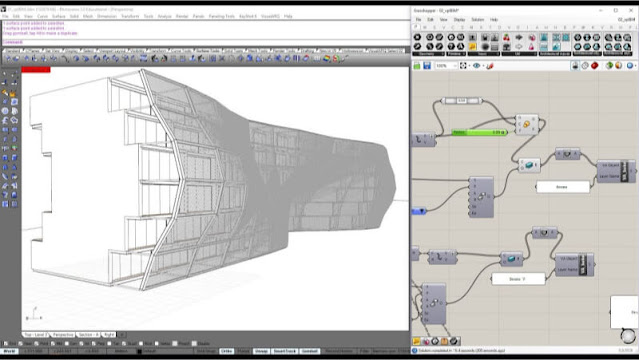This screenshot has width=639, height=360.
Task: Click the green sphere icon in the Grasshopper canvas toolbar
Action: coord(609,66)
